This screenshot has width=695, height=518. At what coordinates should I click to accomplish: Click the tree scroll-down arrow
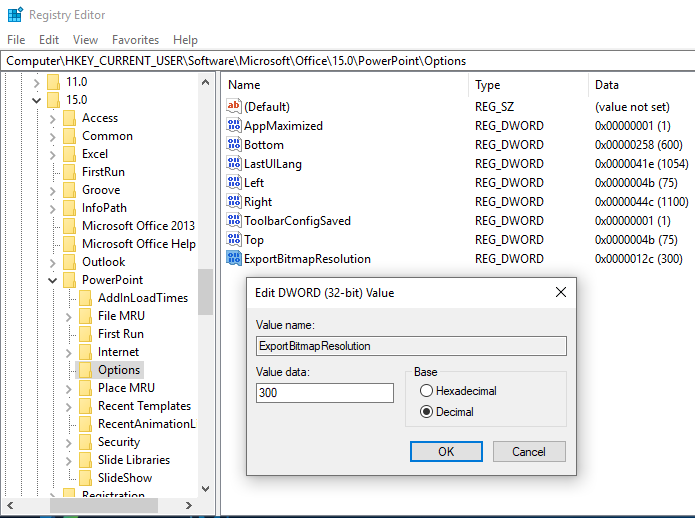click(205, 488)
